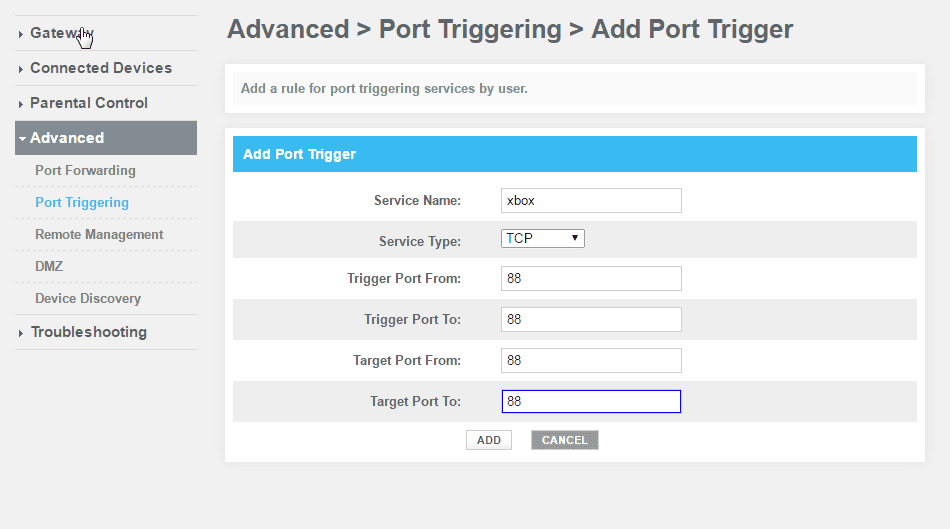
Task: Expand the Gateway menu arrow
Action: tap(21, 34)
